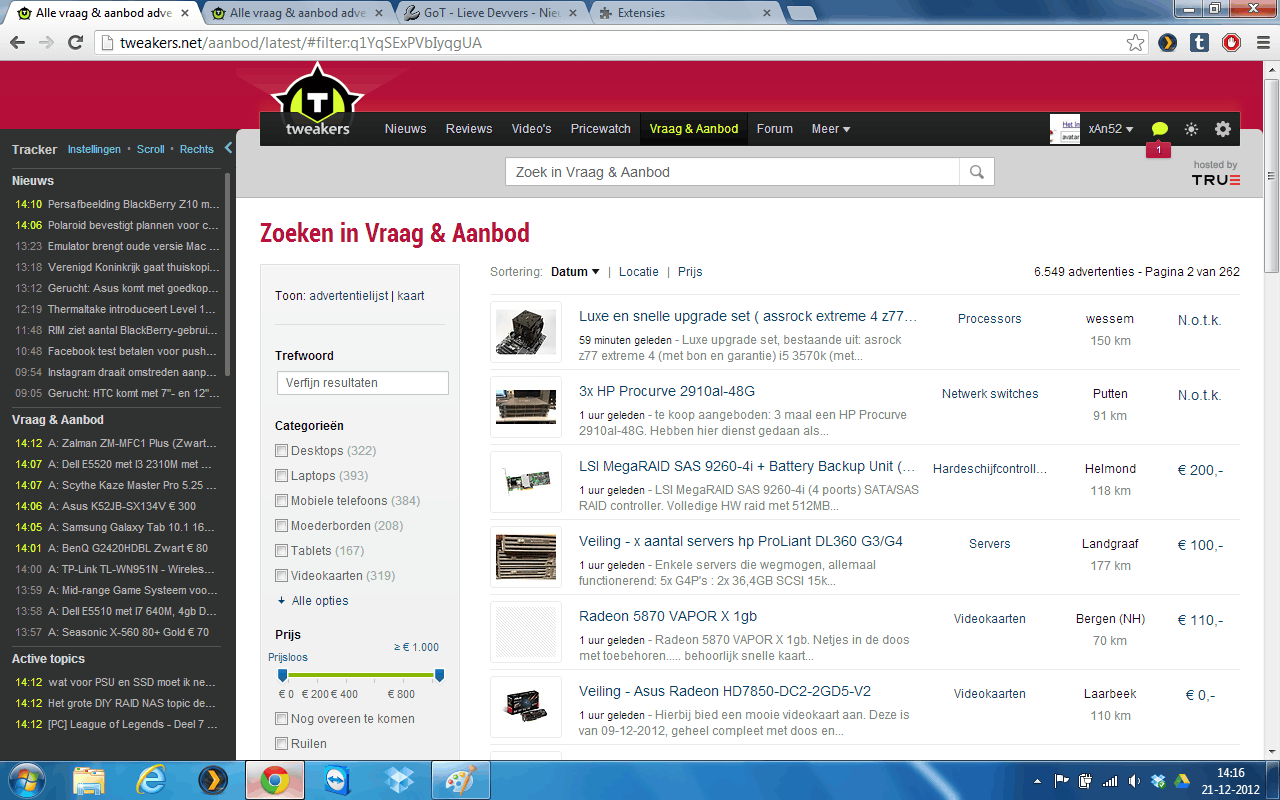Screen dimensions: 1280x800
Task: Check the Videokaarten category checkbox
Action: pos(282,576)
